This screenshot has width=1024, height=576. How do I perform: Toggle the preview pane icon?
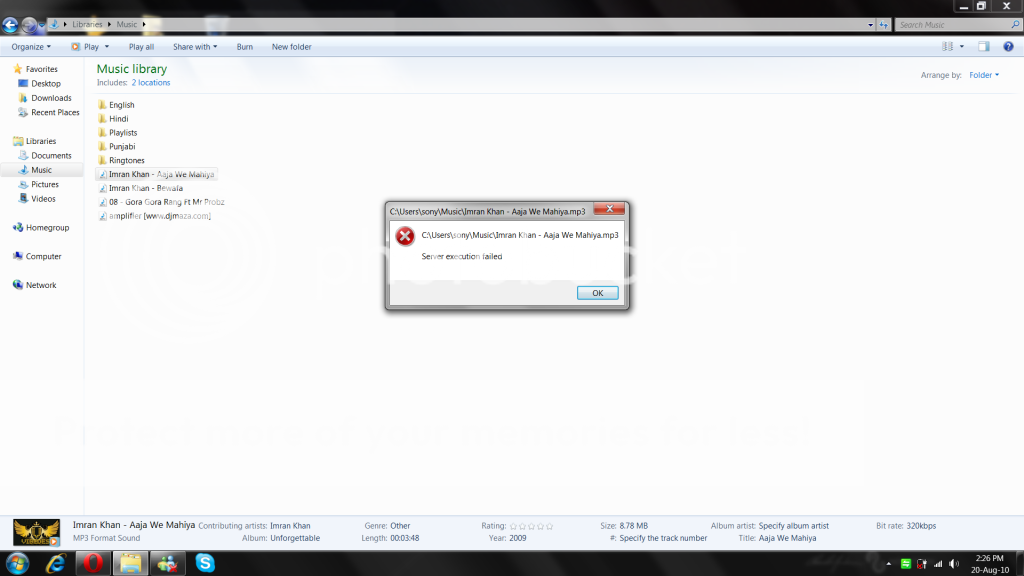tap(984, 47)
